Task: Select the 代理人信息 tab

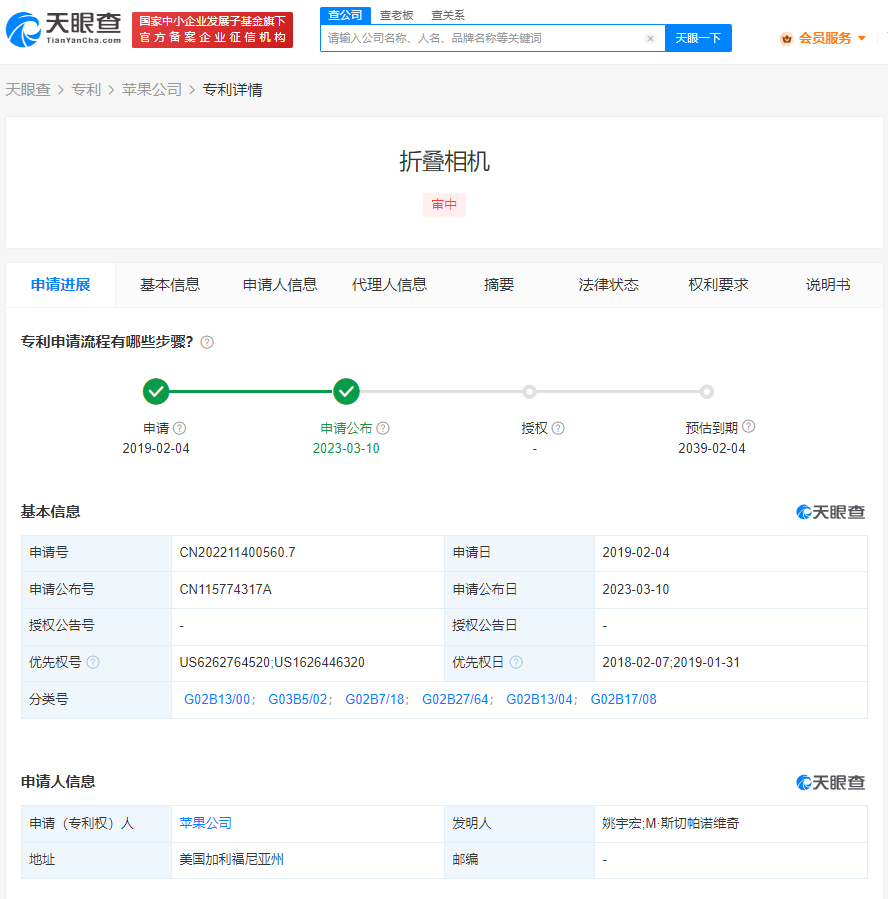Action: tap(389, 285)
